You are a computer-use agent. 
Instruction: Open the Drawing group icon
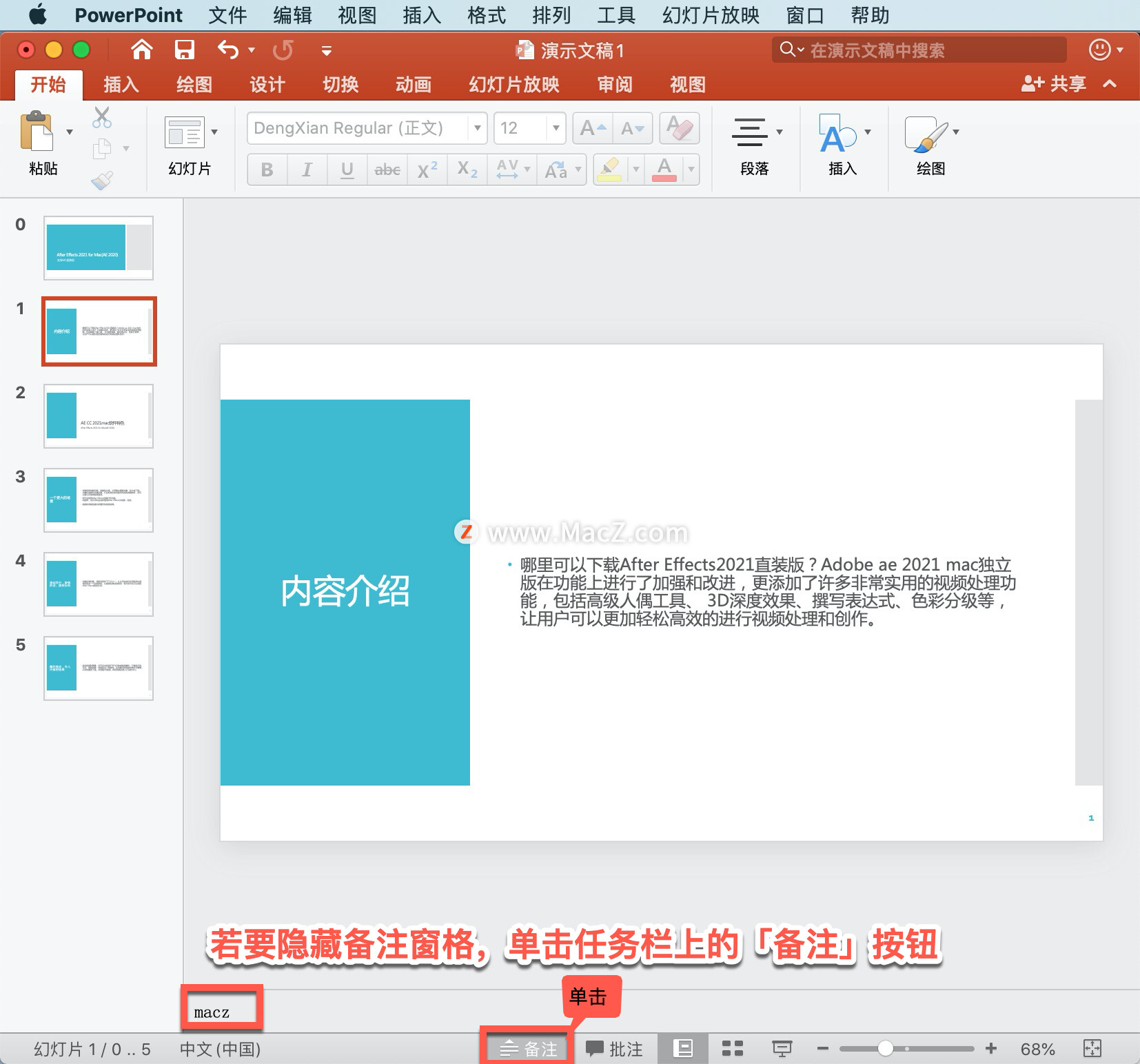pos(925,134)
